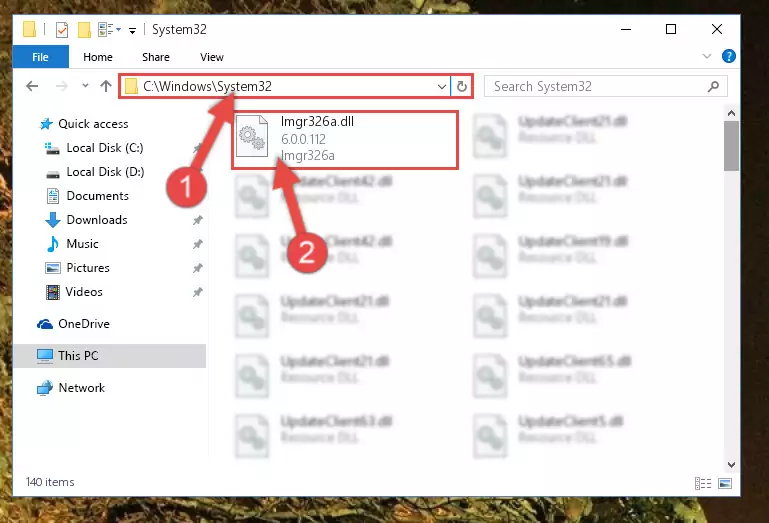Click the vertical scrollbar thumb
Image resolution: width=769 pixels, height=523 pixels.
731,146
